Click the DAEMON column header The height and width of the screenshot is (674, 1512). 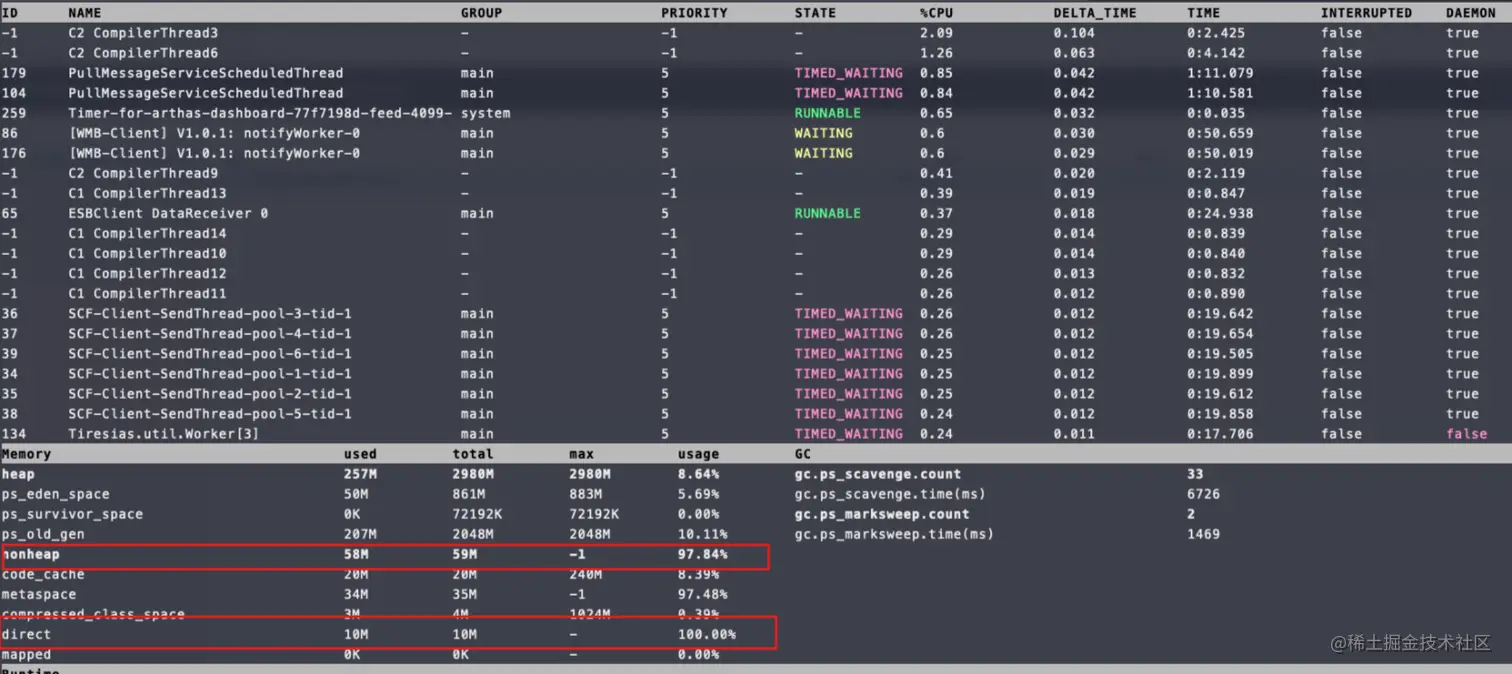(x=1470, y=13)
